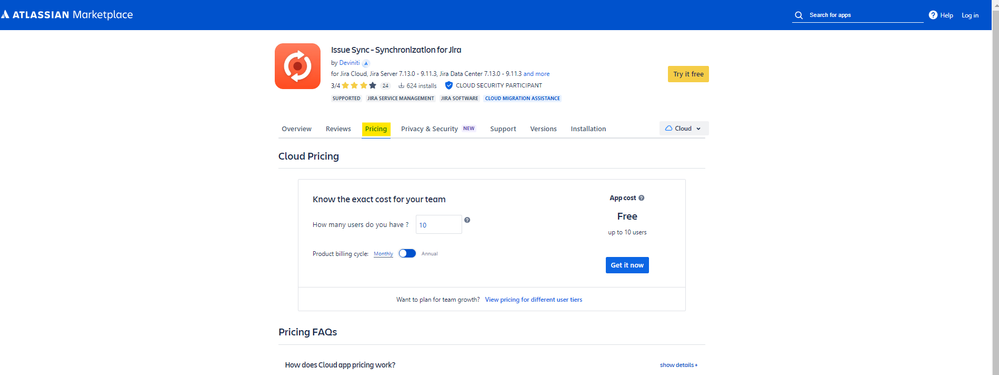Open the Installation tab
This screenshot has height=375, width=999.
(588, 129)
